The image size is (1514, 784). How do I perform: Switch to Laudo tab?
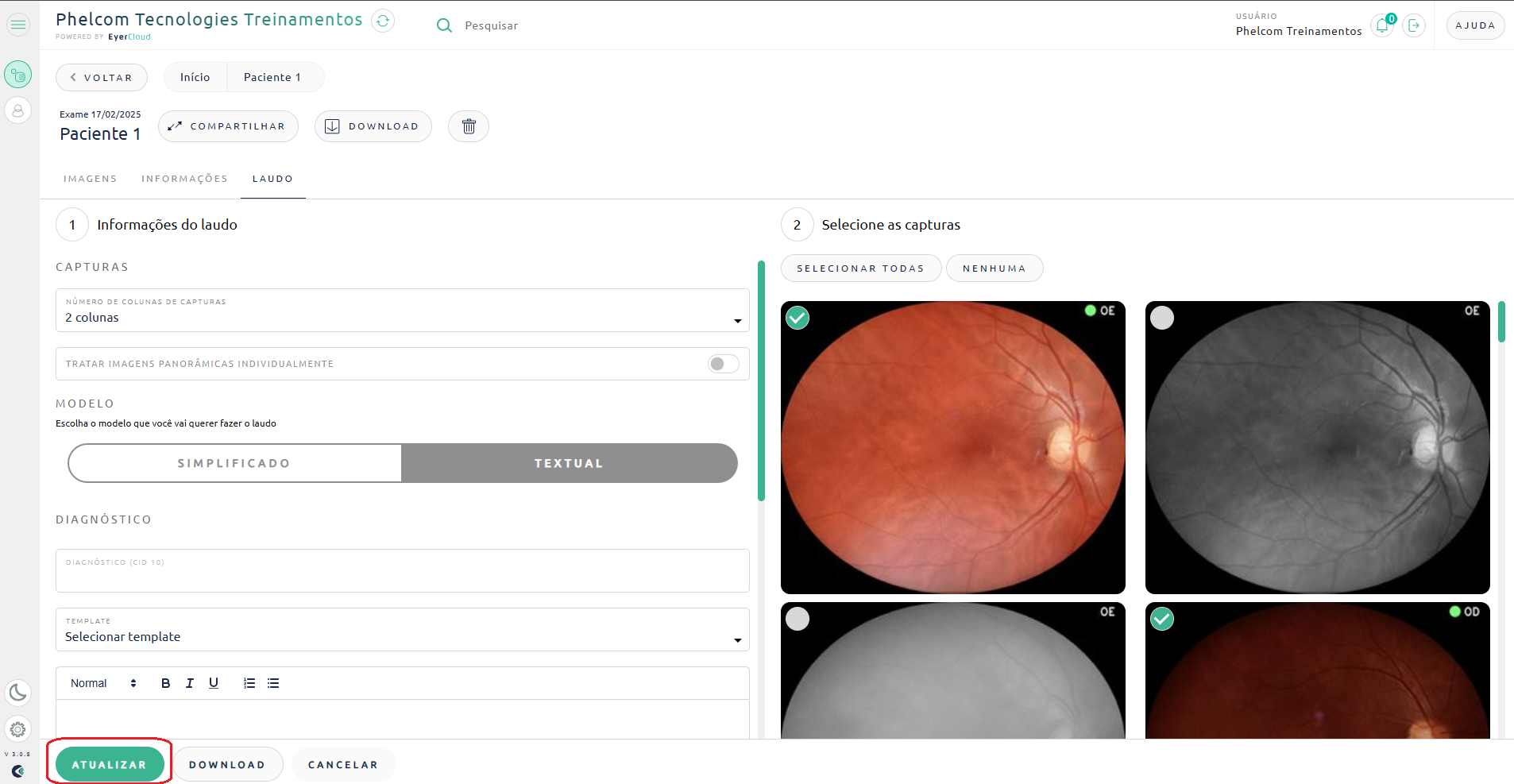(x=273, y=179)
